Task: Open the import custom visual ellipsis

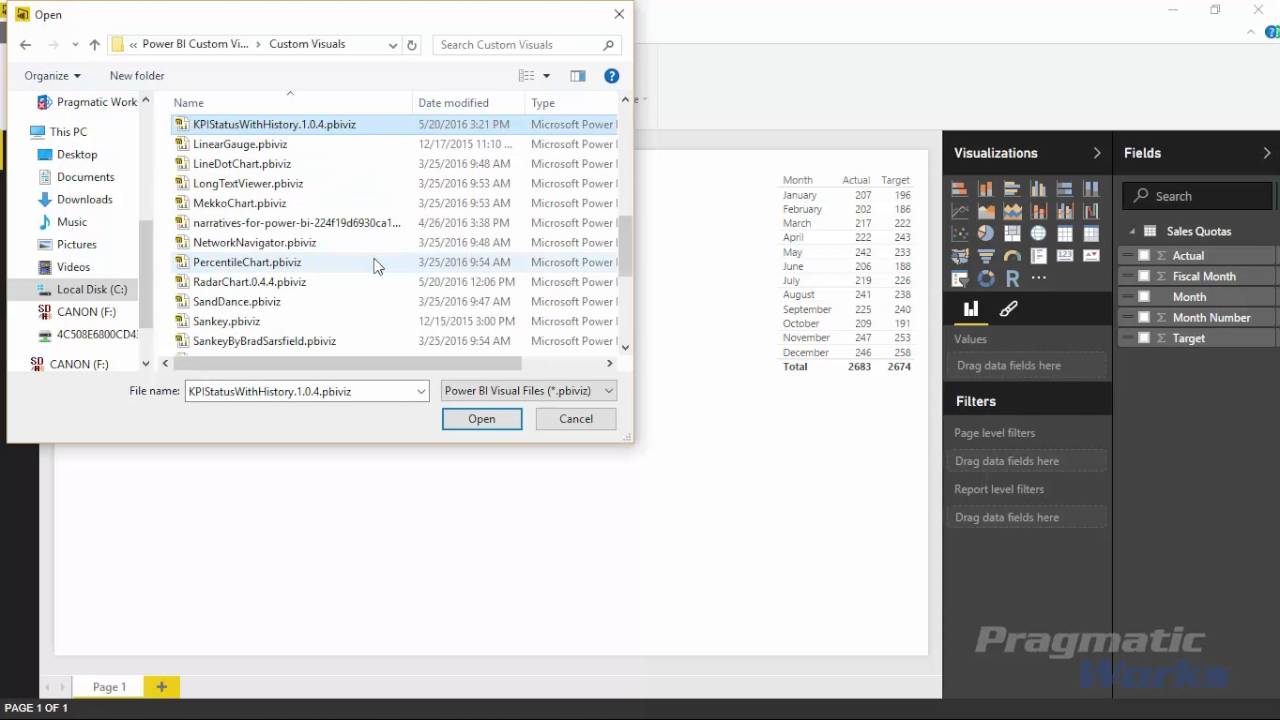Action: point(1038,279)
